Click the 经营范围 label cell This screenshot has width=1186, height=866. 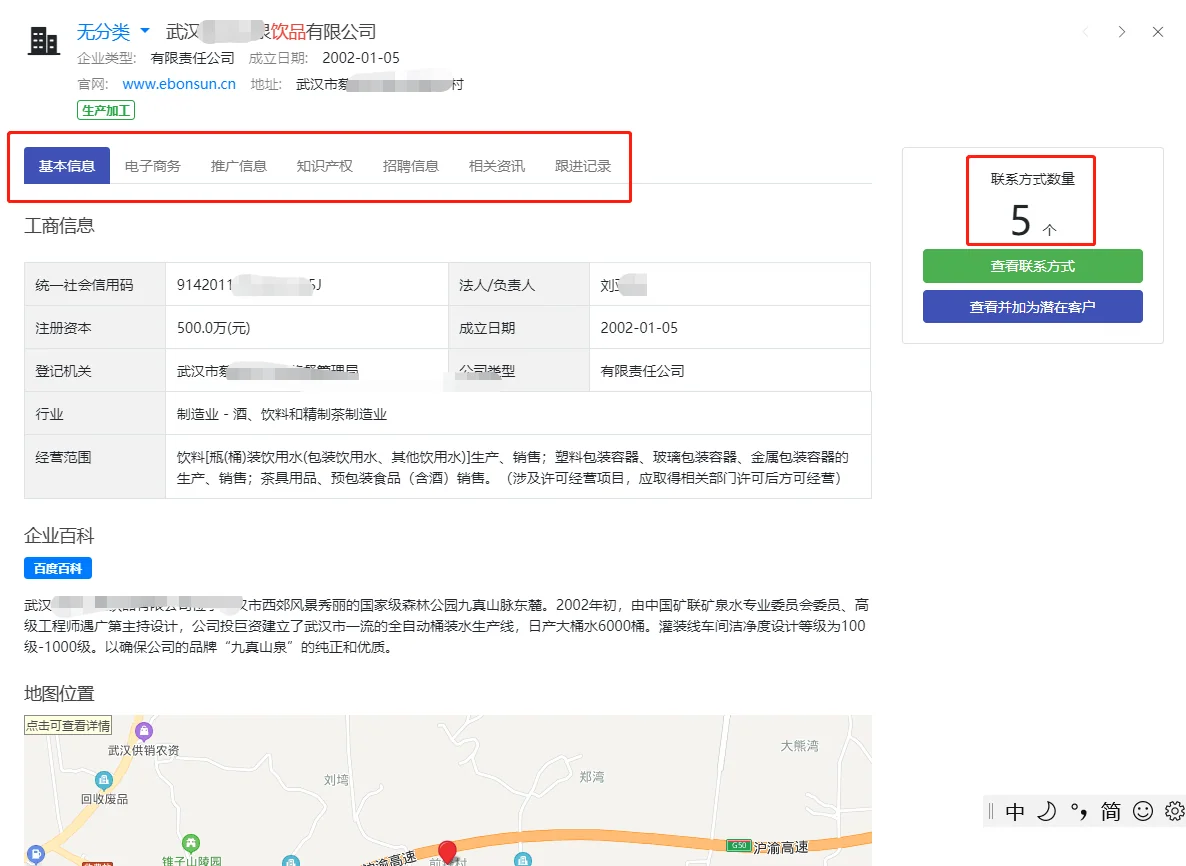pyautogui.click(x=95, y=466)
